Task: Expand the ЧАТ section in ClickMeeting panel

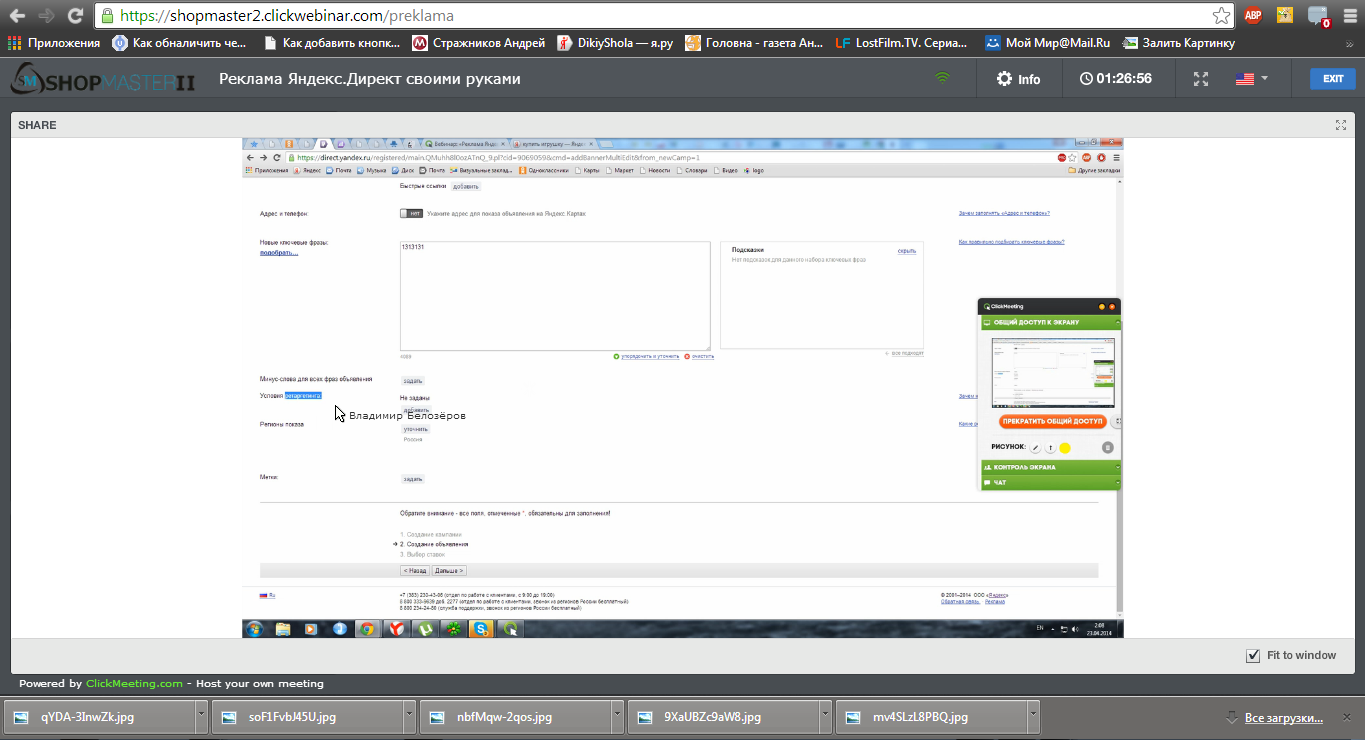Action: pos(1049,483)
